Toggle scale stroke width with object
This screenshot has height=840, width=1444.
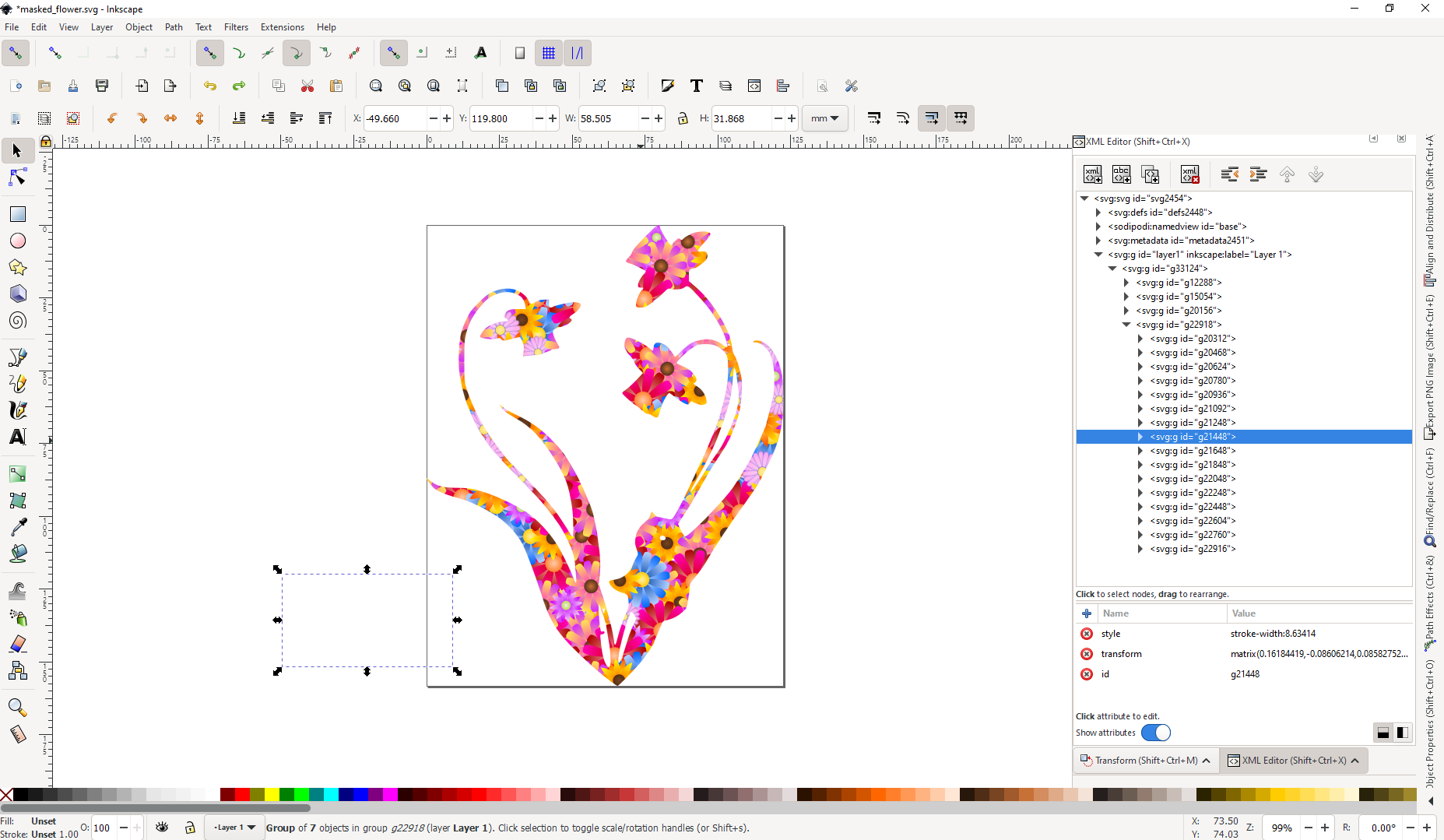pos(874,118)
